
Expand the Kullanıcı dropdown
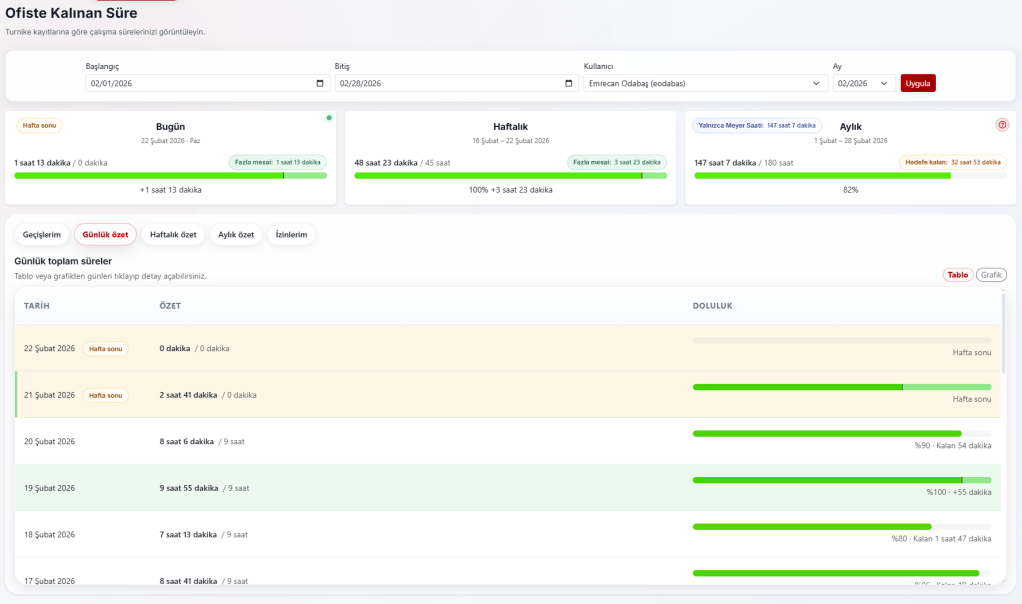tap(705, 84)
